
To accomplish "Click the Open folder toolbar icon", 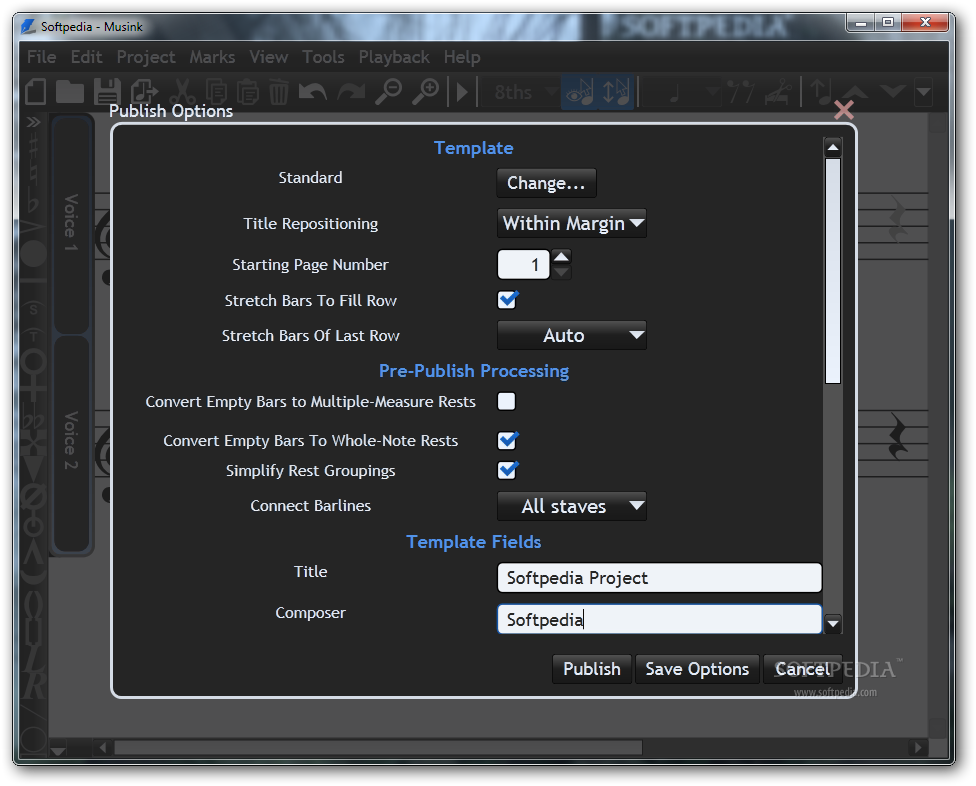I will pos(70,92).
